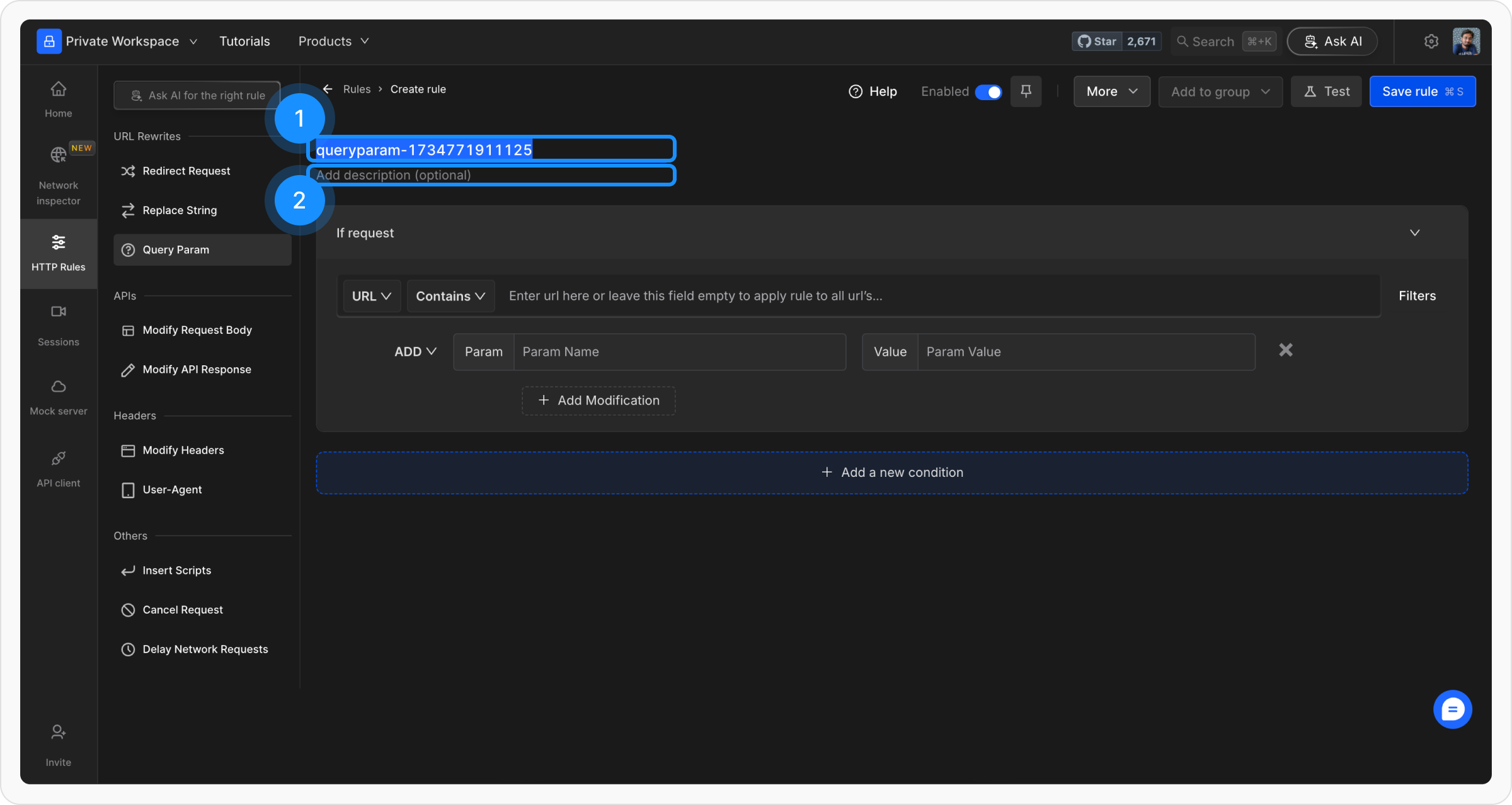The height and width of the screenshot is (805, 1512).
Task: Toggle the Enabled switch off
Action: (988, 92)
